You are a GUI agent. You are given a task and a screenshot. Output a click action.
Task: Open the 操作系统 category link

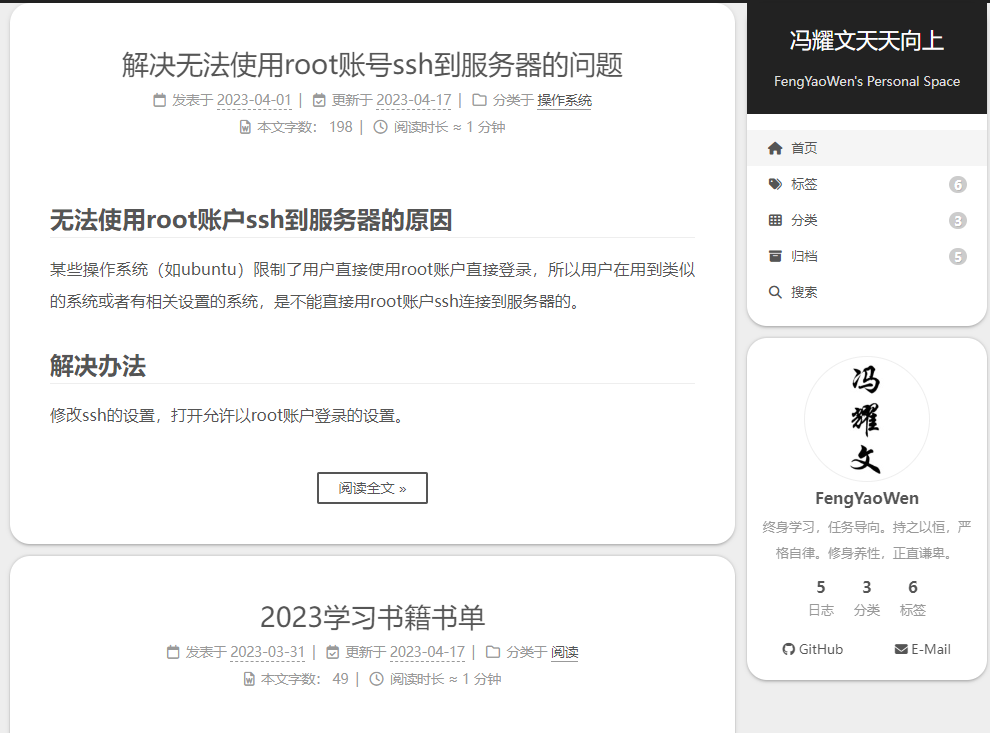(x=564, y=100)
